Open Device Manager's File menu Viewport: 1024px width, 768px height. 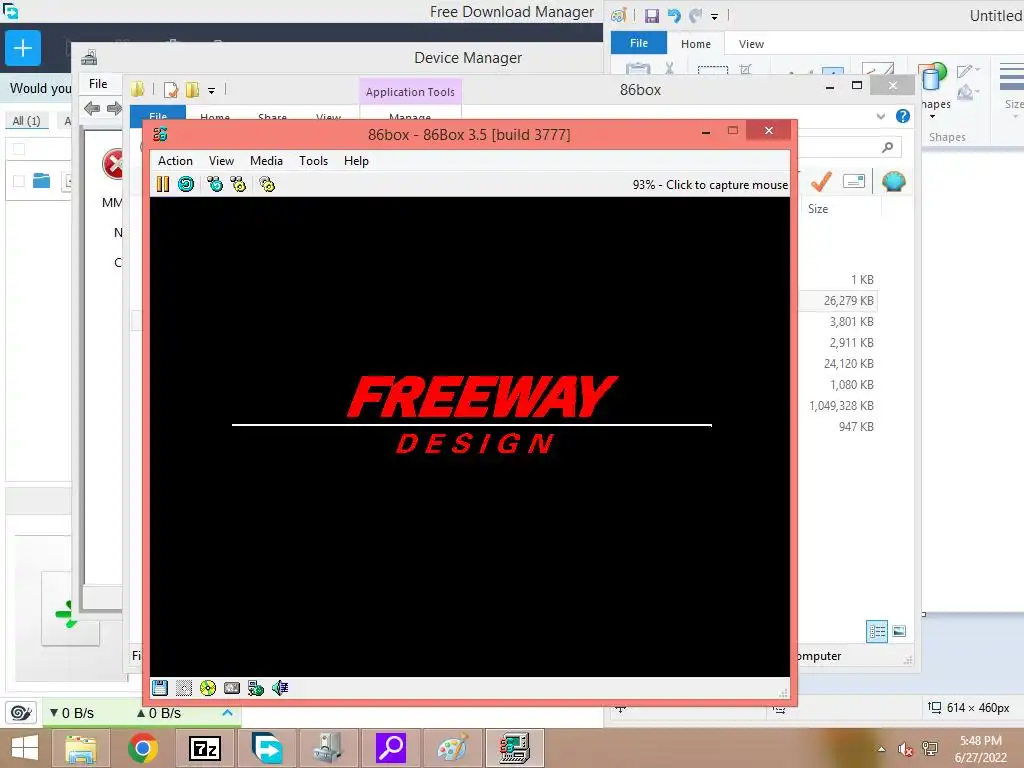pyautogui.click(x=98, y=84)
